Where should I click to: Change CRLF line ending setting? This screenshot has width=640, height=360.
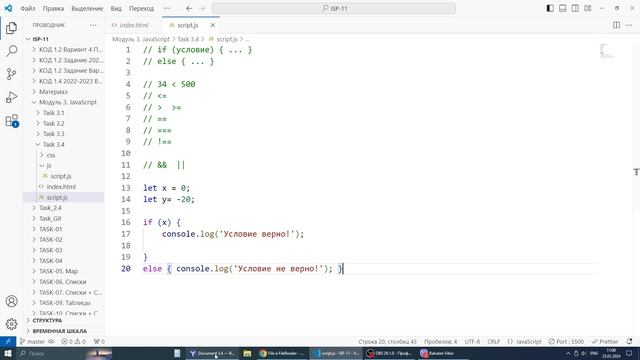click(x=493, y=341)
